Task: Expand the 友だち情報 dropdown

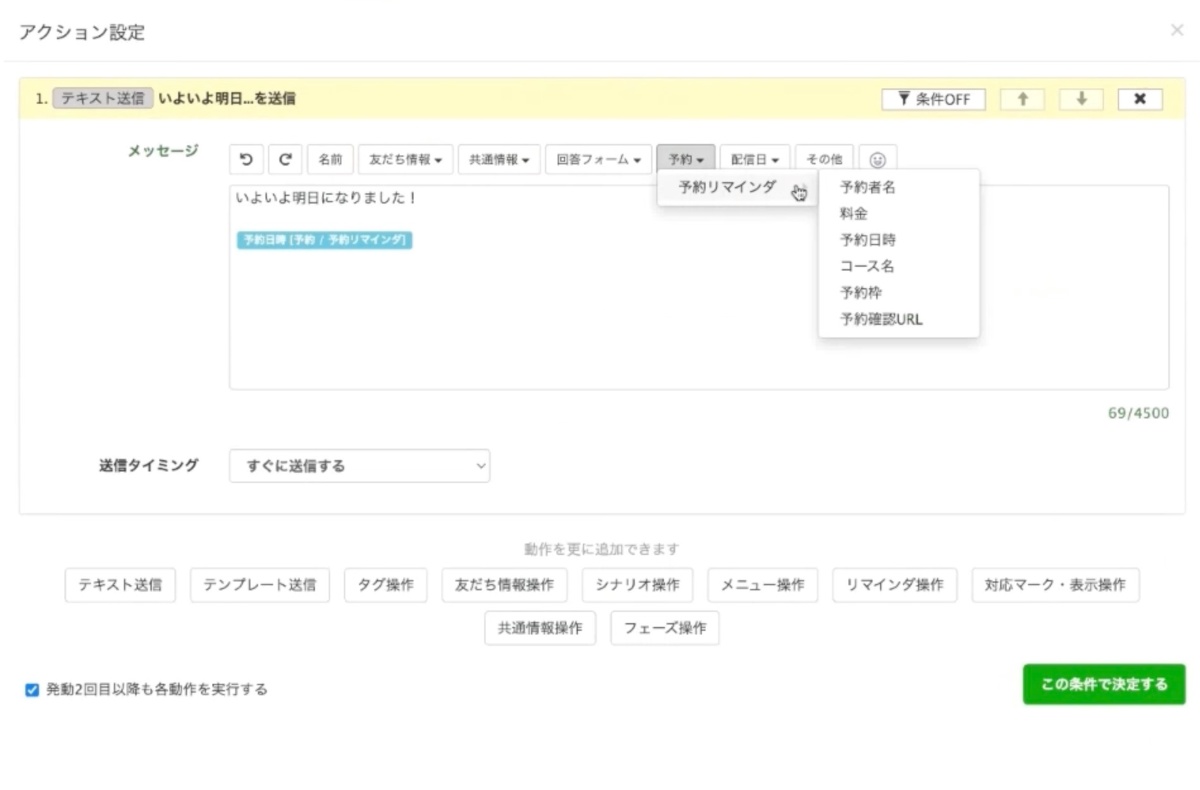Action: (405, 159)
